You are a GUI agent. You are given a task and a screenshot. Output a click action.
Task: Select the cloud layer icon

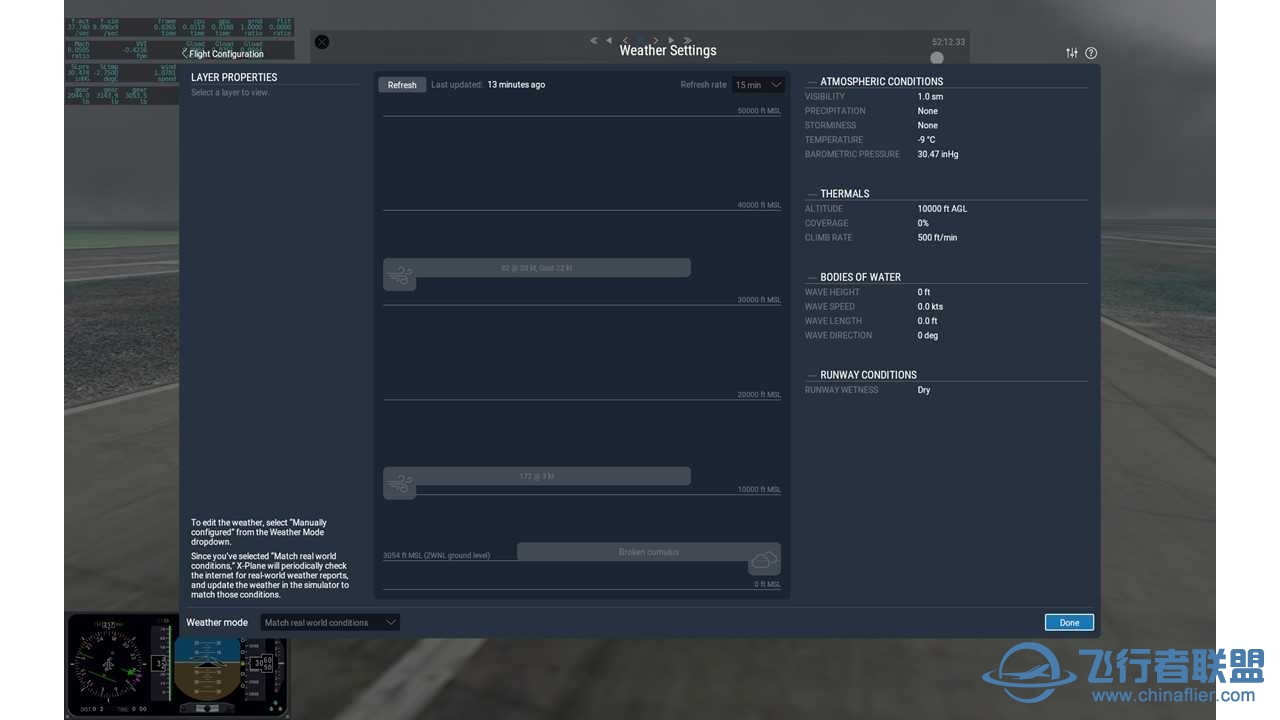tap(765, 560)
